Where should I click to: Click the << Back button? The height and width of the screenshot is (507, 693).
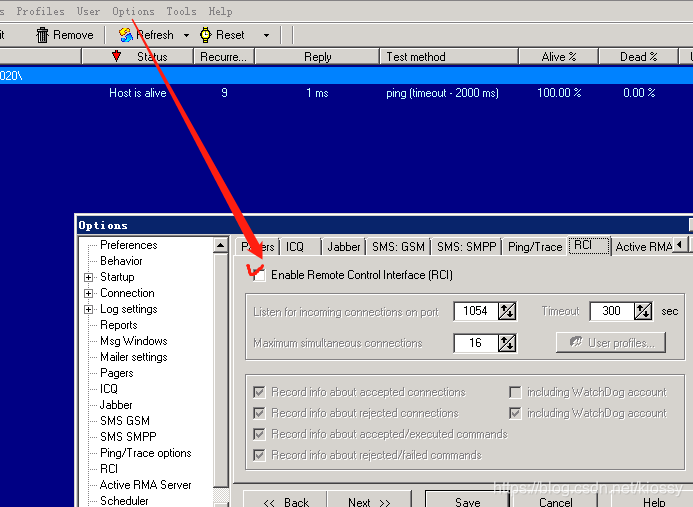tap(285, 499)
